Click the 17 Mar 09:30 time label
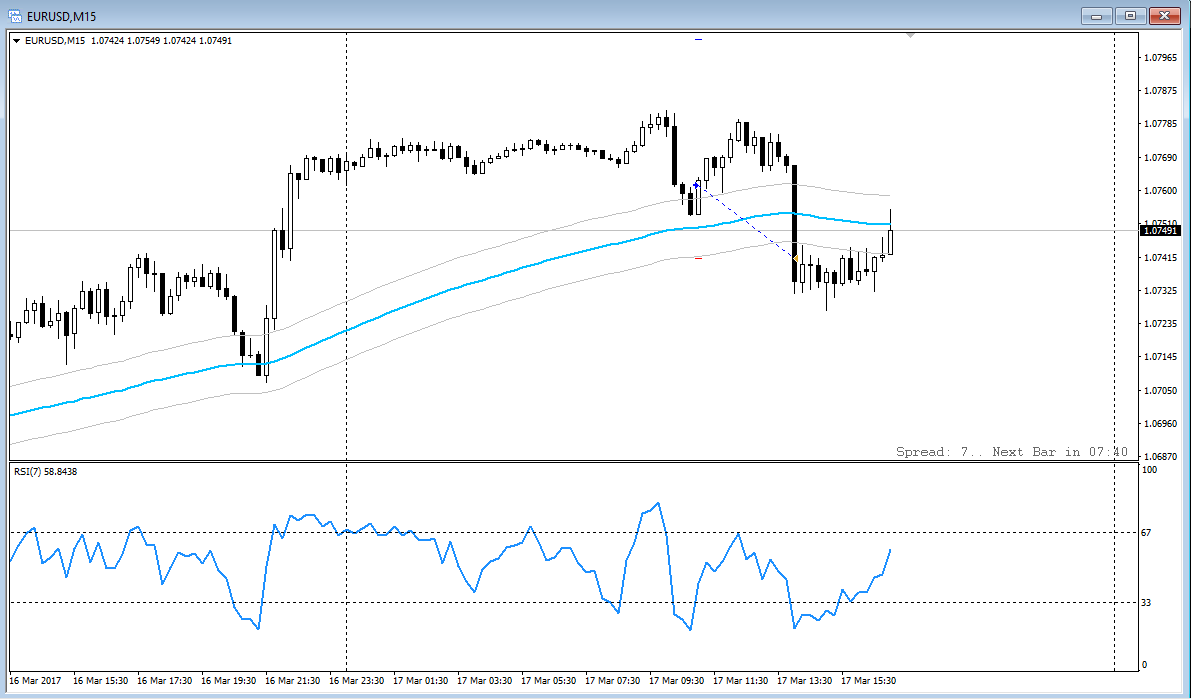The image size is (1191, 700). 676,680
